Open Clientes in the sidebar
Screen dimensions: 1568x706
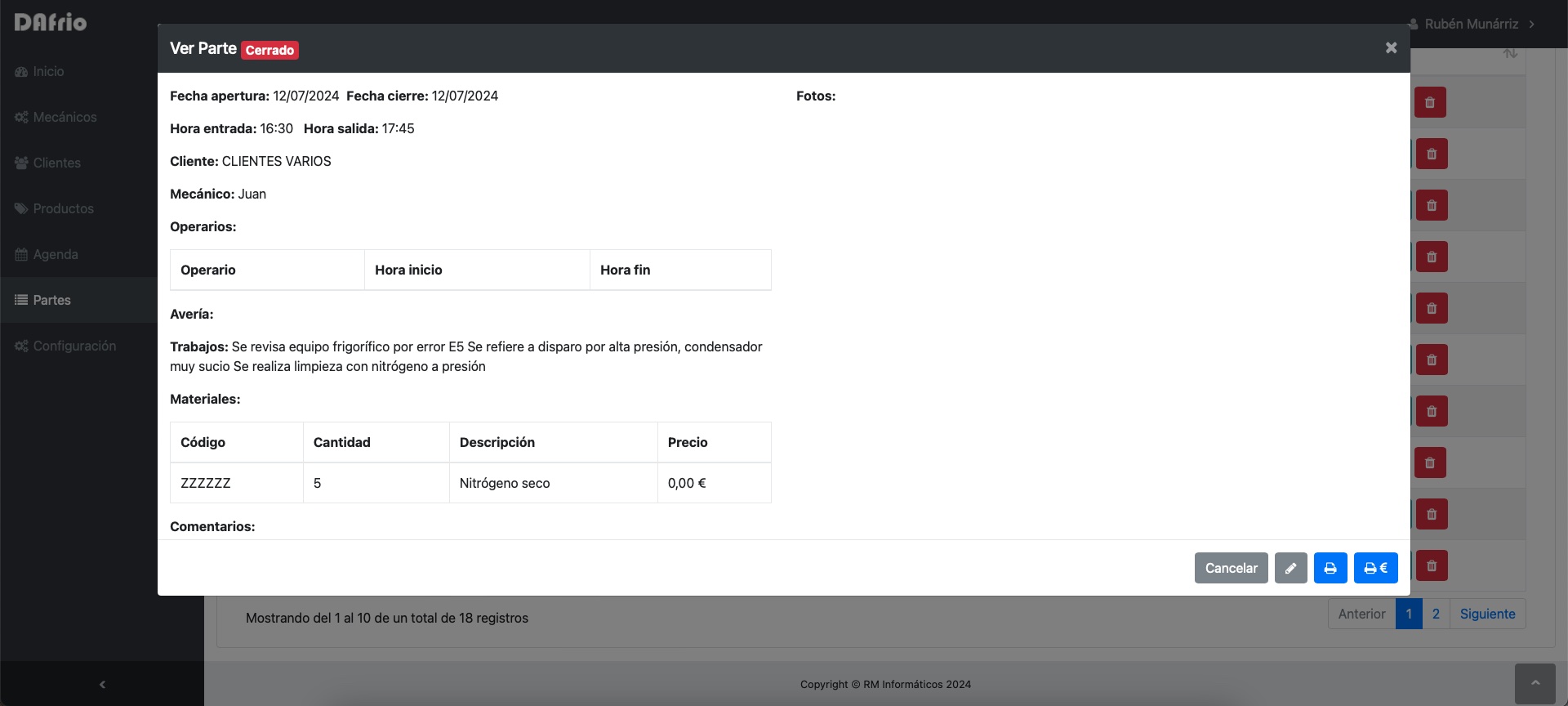coord(78,163)
